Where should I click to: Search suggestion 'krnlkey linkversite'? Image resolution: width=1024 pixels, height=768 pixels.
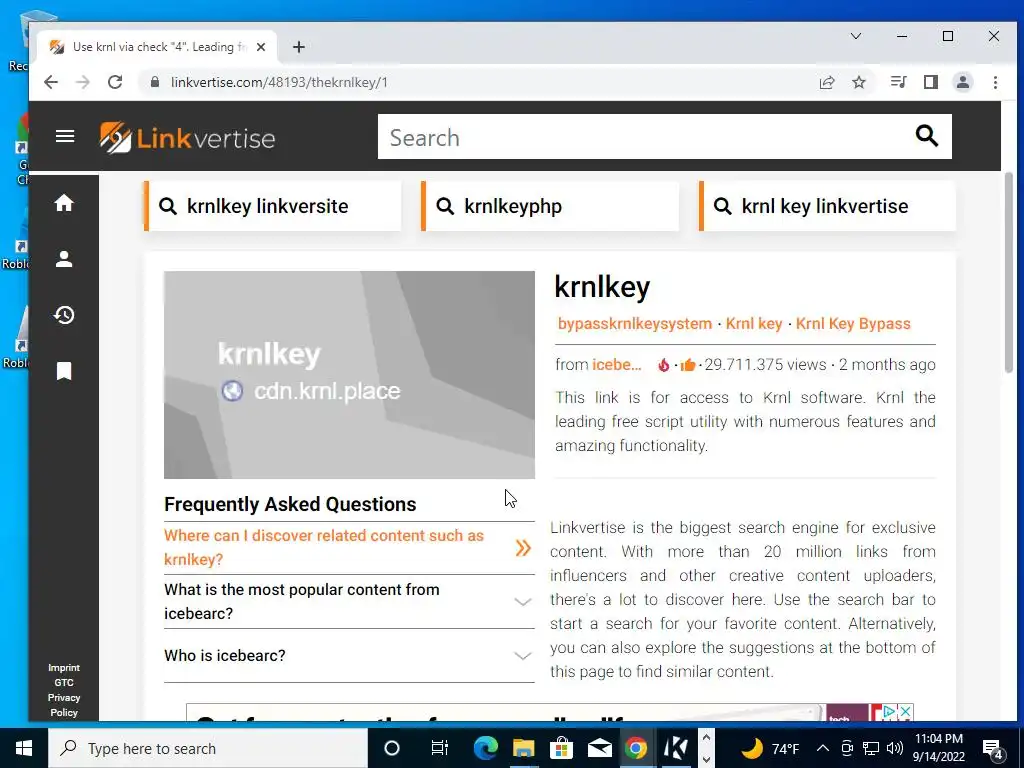point(272,206)
